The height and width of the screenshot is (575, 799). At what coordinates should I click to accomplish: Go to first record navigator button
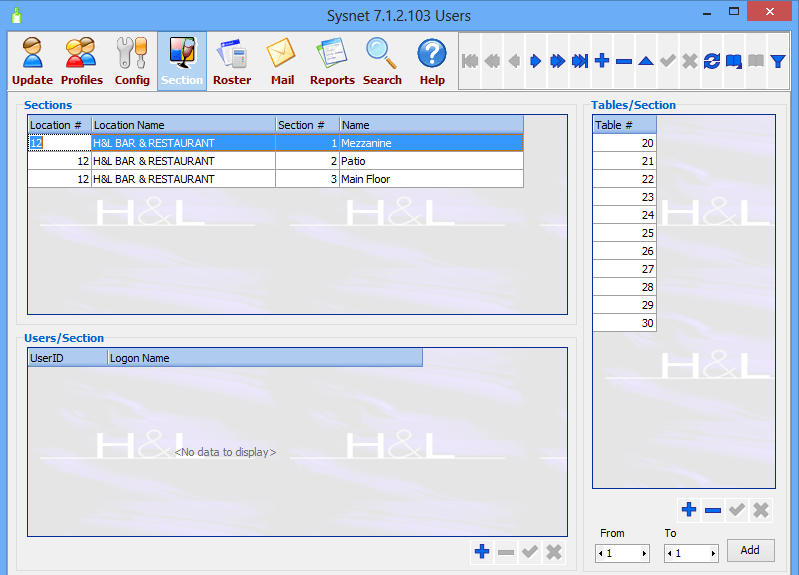(x=470, y=61)
